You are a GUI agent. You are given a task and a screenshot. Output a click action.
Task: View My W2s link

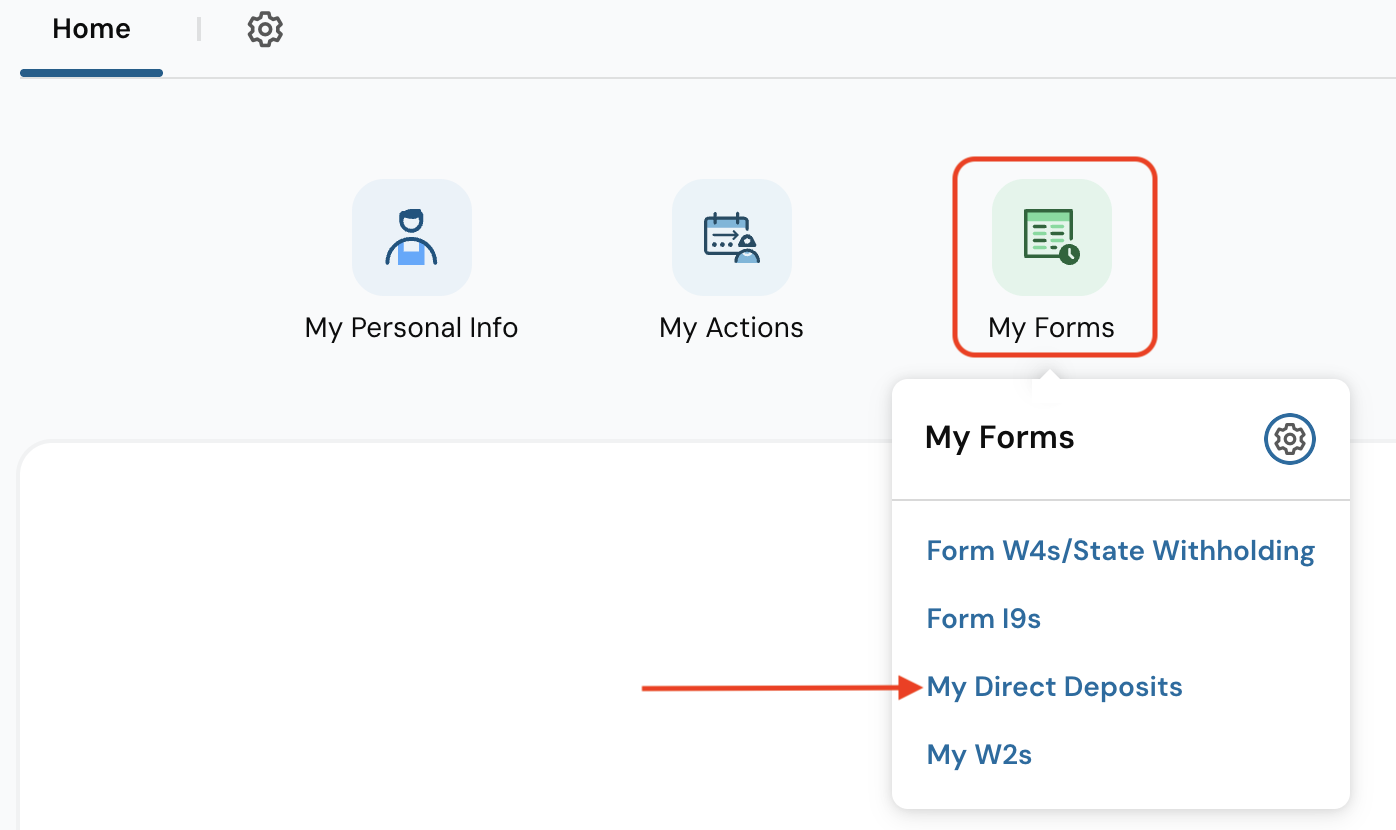(979, 755)
